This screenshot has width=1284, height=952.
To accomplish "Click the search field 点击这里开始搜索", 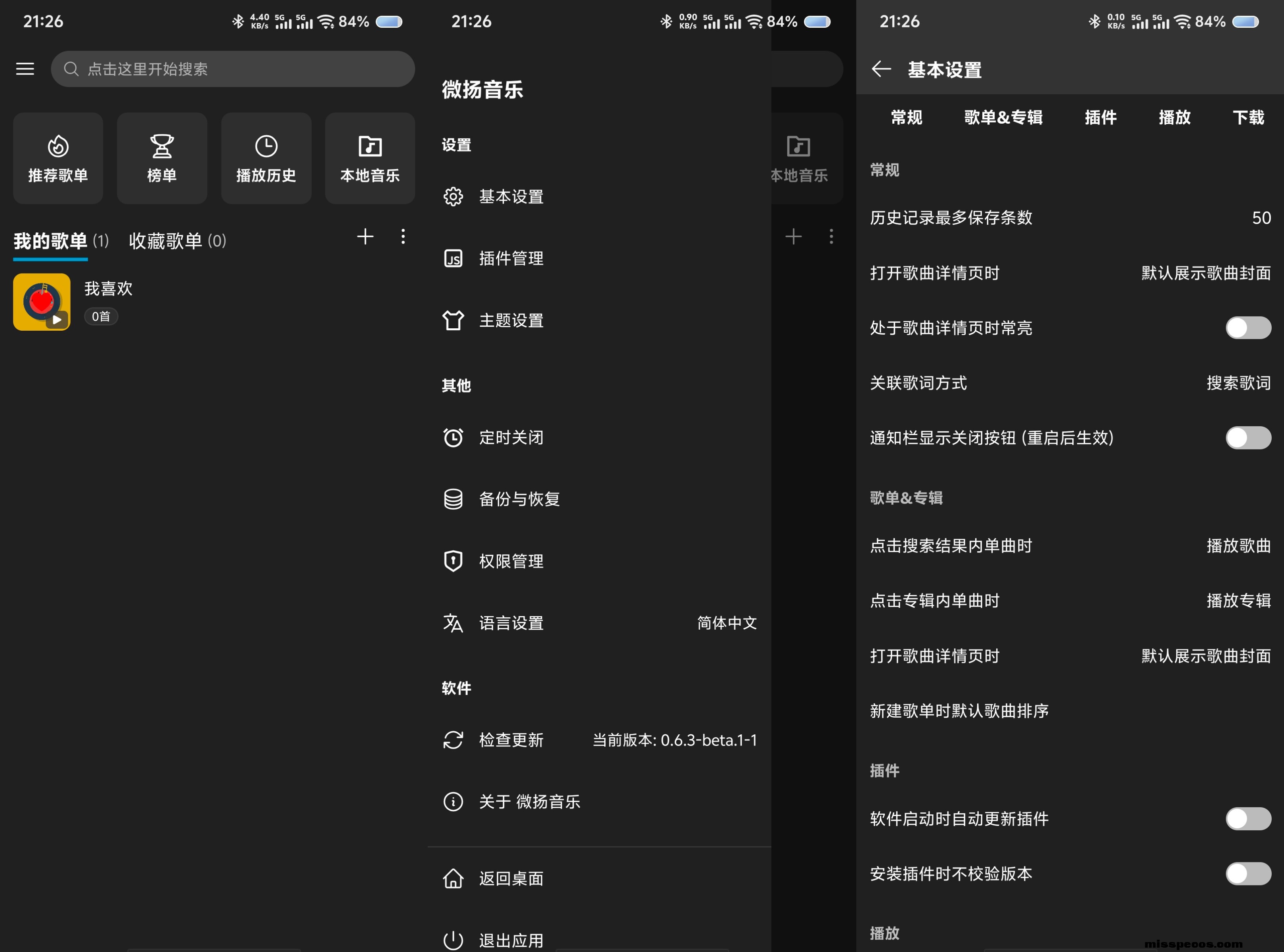I will click(x=233, y=69).
